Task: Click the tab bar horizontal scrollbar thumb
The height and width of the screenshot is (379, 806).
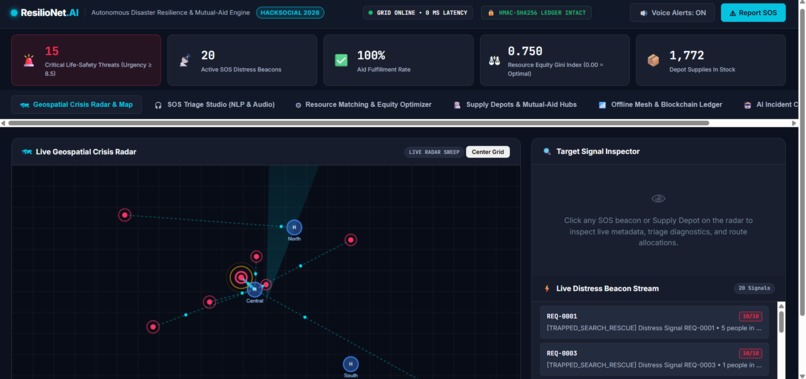Action: pos(358,123)
